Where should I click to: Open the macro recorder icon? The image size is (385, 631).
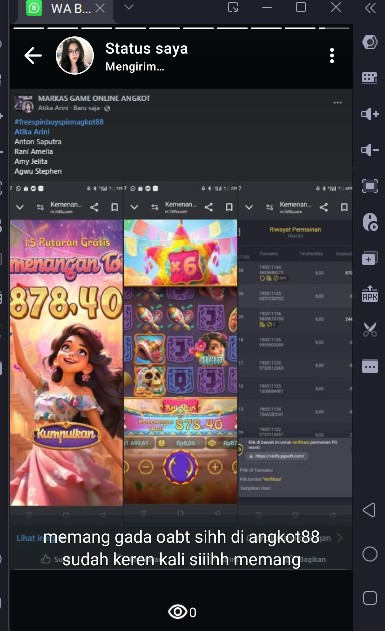pyautogui.click(x=370, y=222)
